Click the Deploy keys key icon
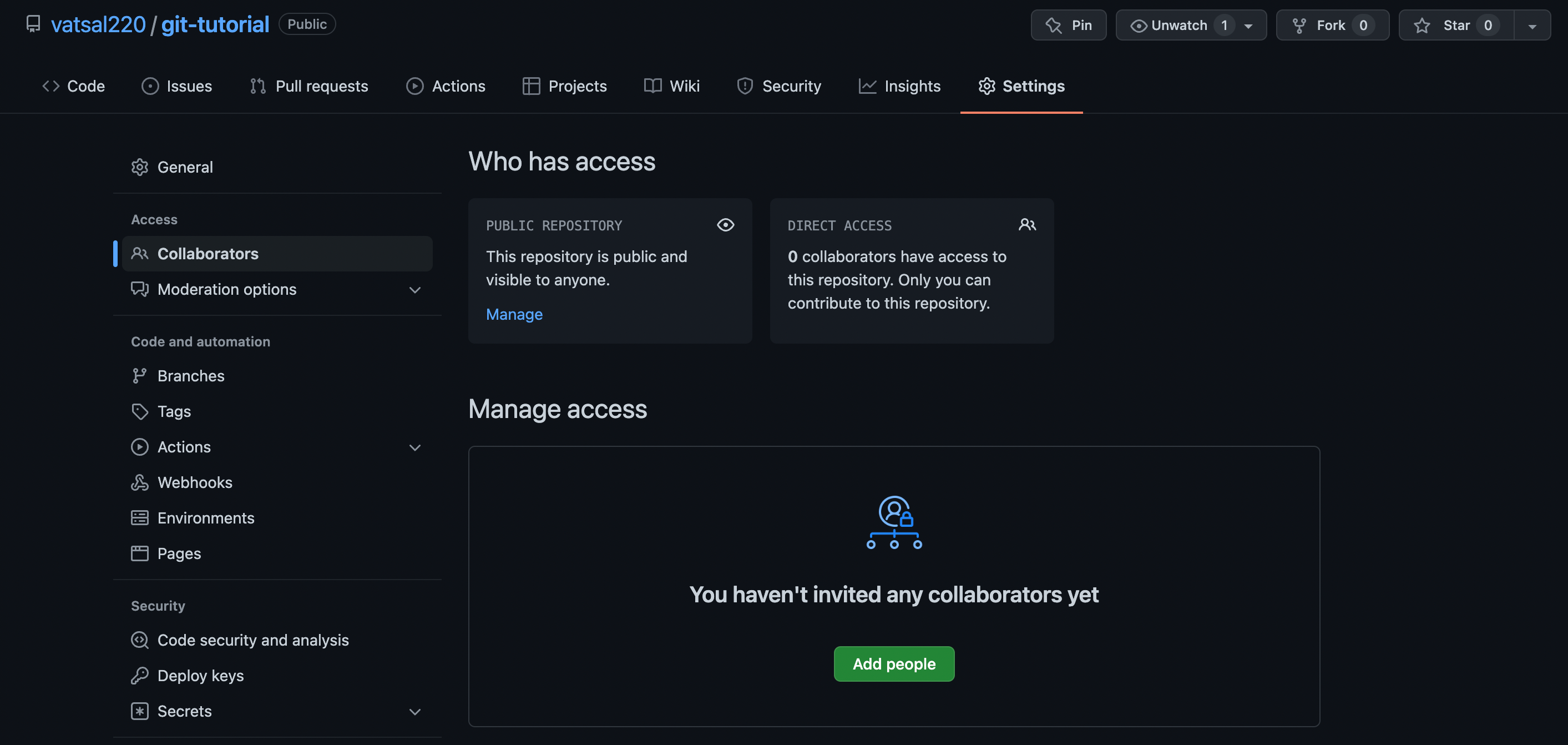This screenshot has width=1568, height=745. (x=140, y=676)
